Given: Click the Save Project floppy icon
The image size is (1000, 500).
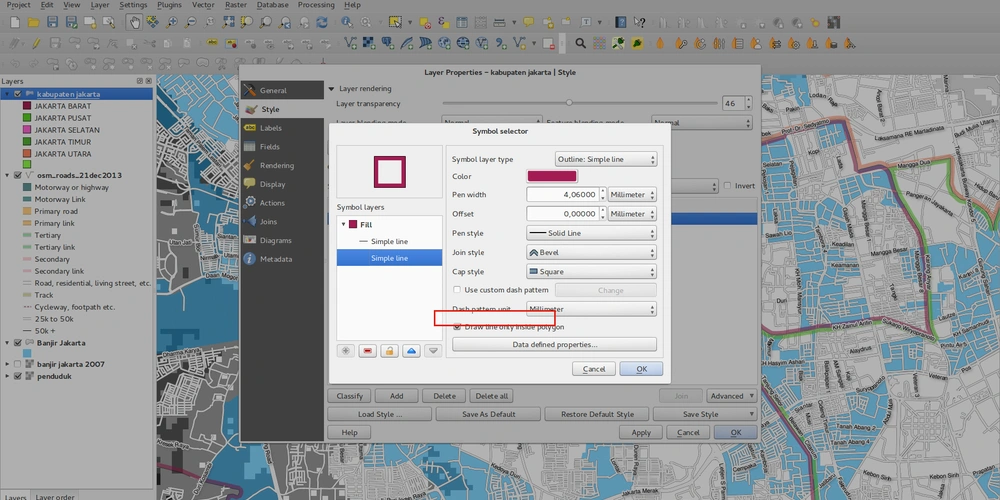Looking at the screenshot, I should tap(52, 22).
